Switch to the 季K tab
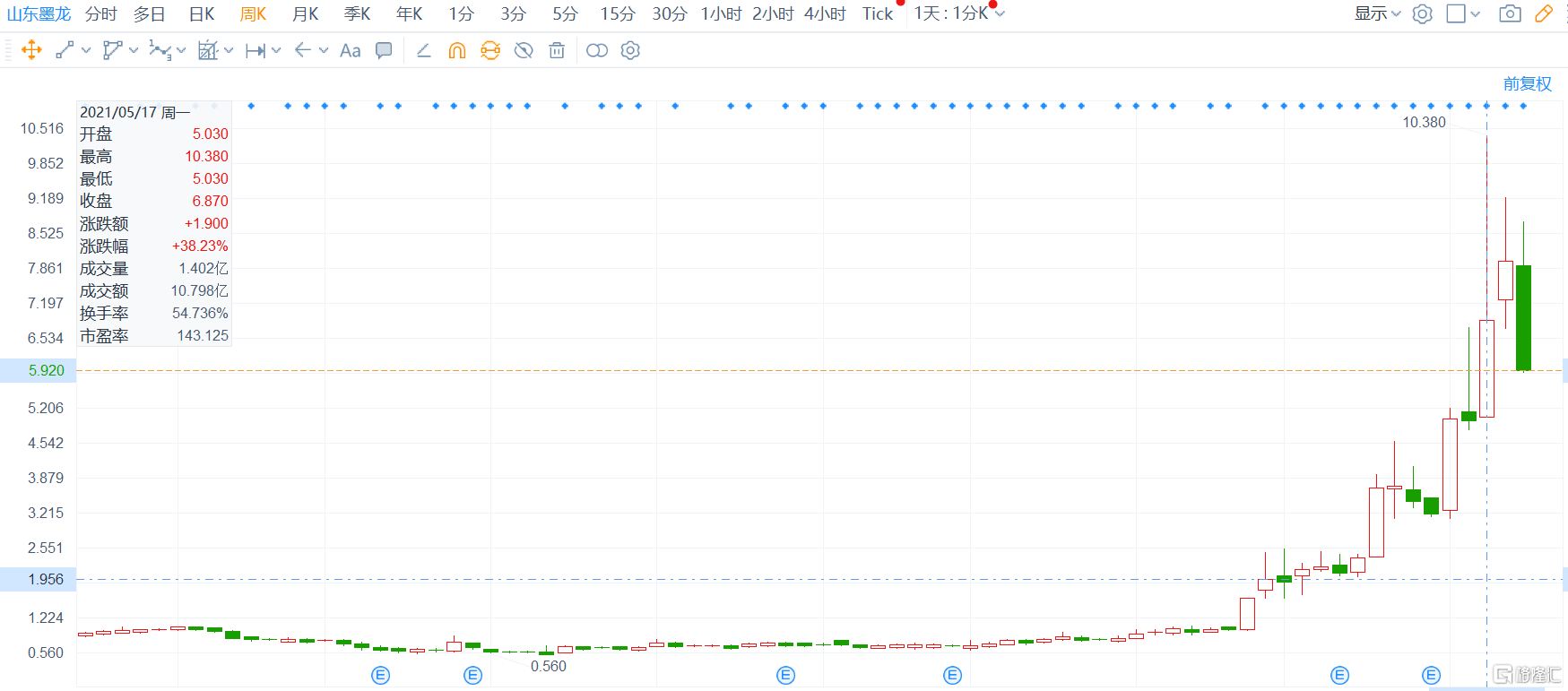The image size is (1568, 691). coord(358,13)
